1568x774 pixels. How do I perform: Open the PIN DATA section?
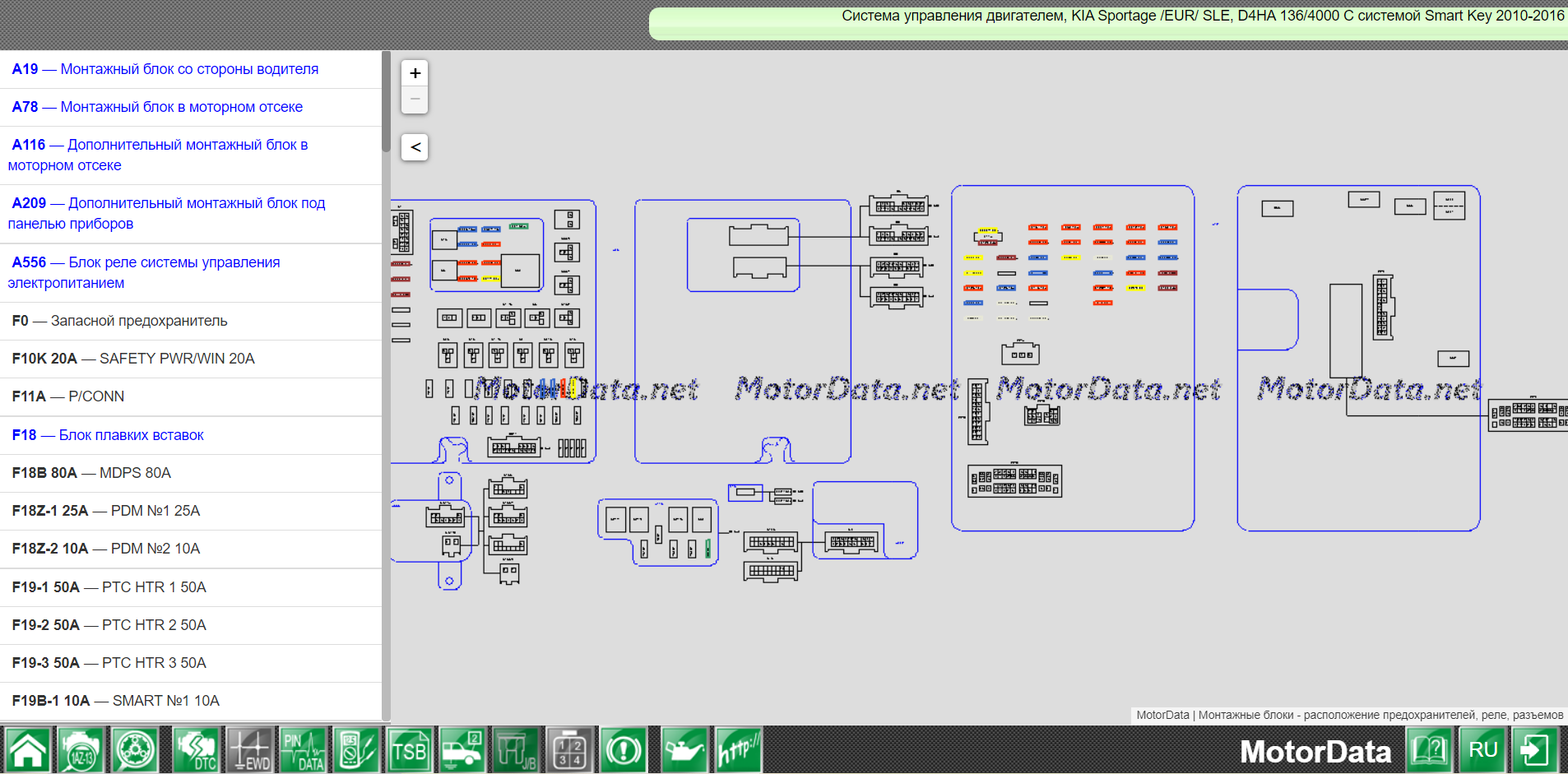pyautogui.click(x=303, y=750)
